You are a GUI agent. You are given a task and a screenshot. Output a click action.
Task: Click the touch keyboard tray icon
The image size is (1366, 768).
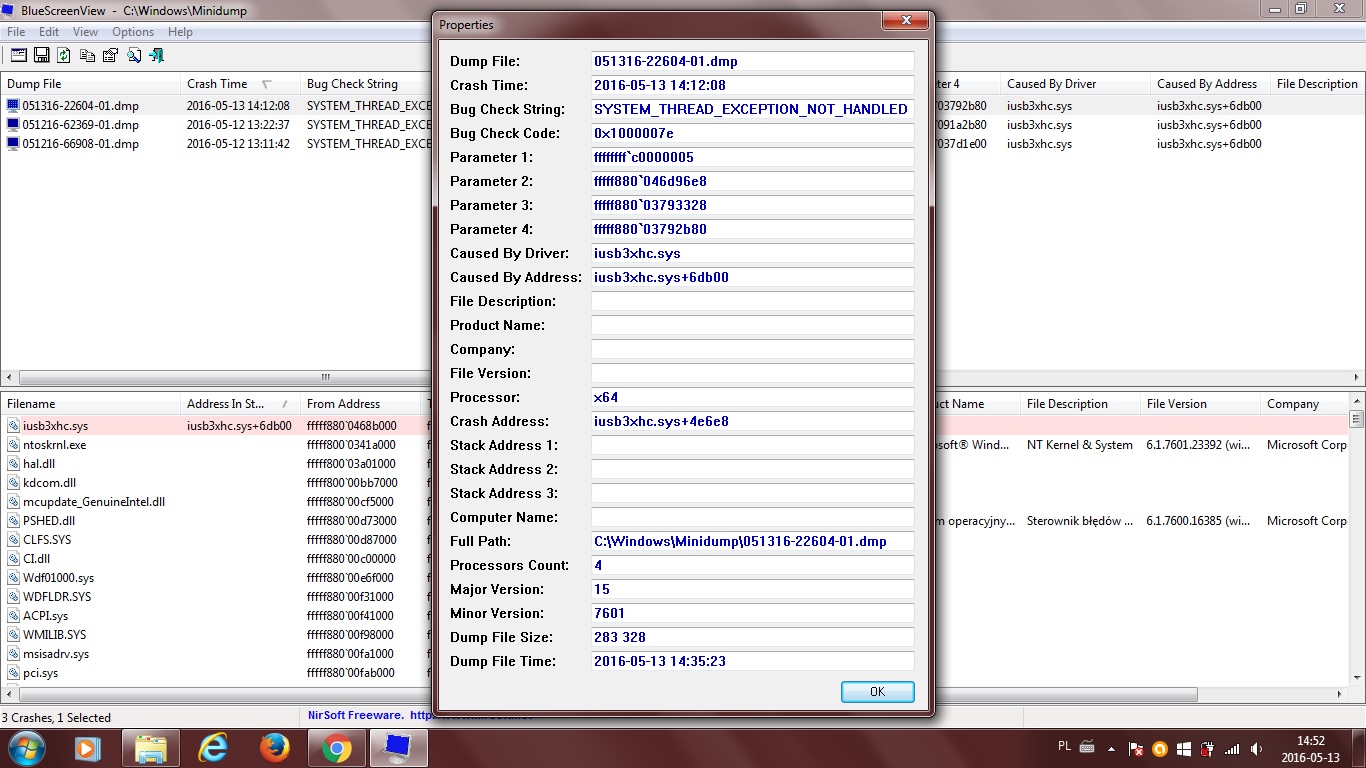[1087, 748]
